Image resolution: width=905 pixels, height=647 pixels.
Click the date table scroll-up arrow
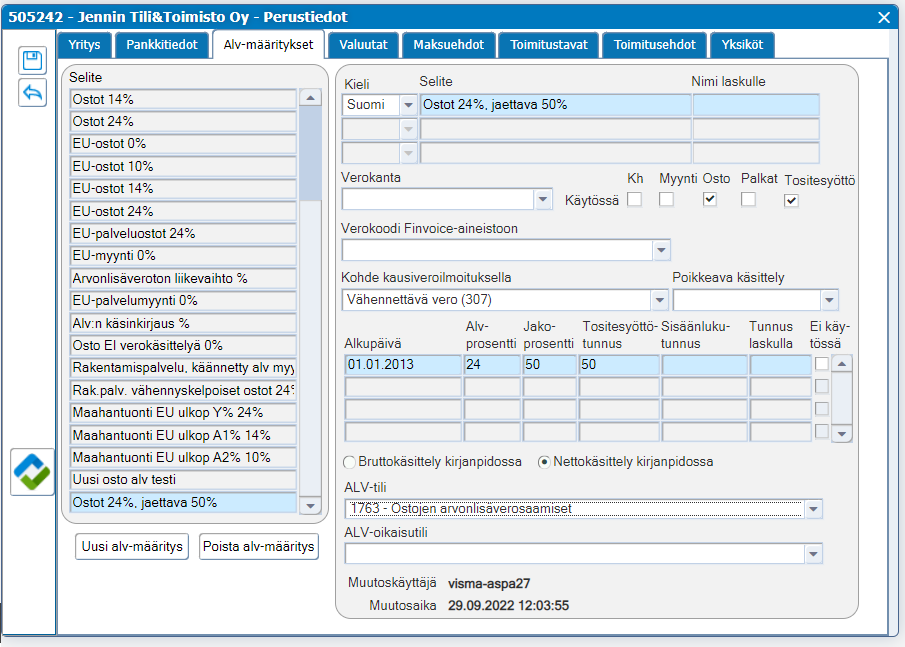842,364
